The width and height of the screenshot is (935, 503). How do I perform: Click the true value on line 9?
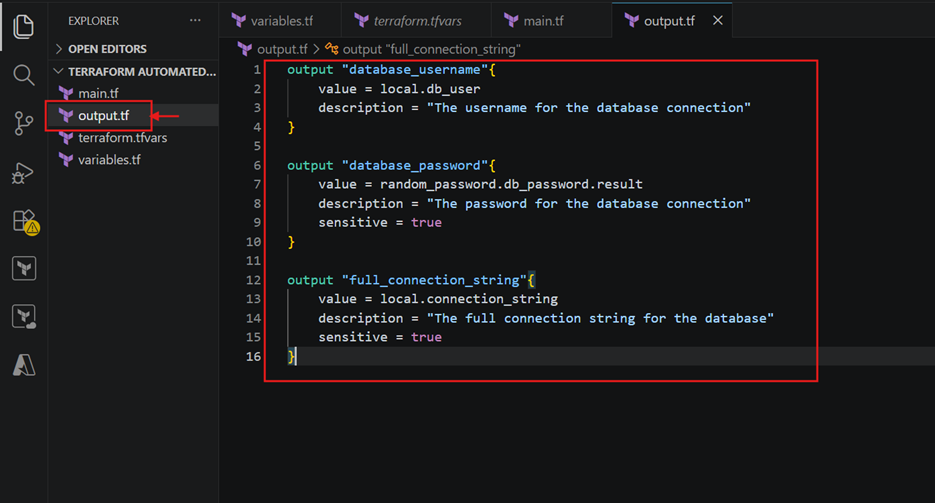pos(426,222)
